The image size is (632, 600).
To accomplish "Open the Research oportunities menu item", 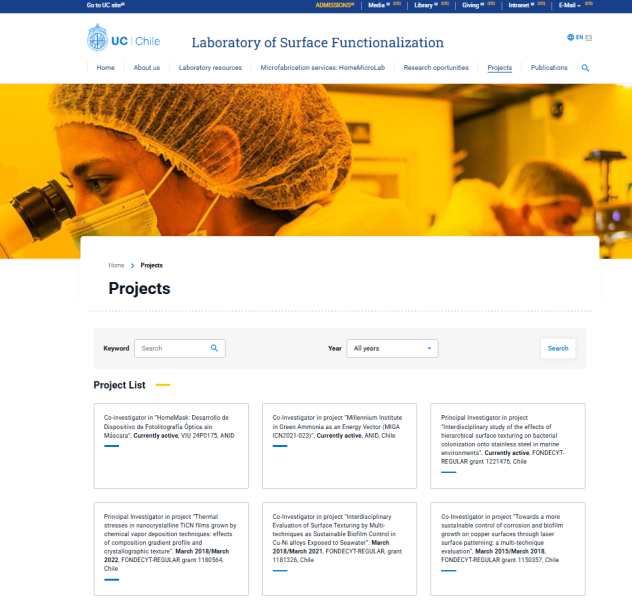I will pos(436,68).
